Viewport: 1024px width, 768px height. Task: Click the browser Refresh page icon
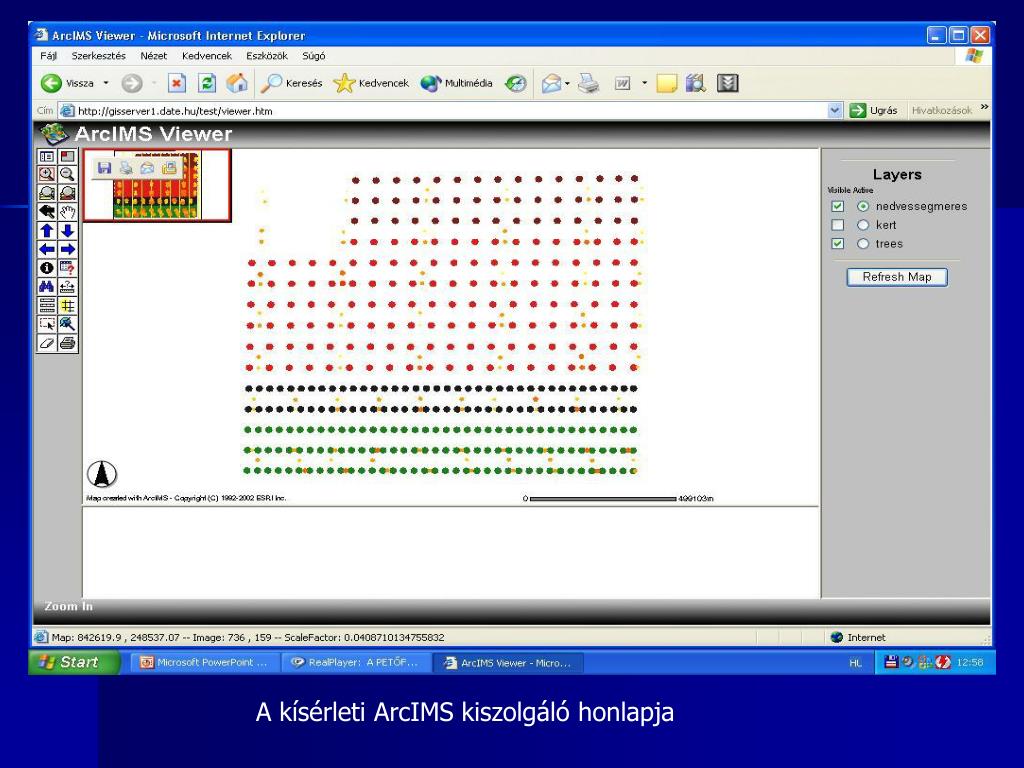[x=207, y=83]
